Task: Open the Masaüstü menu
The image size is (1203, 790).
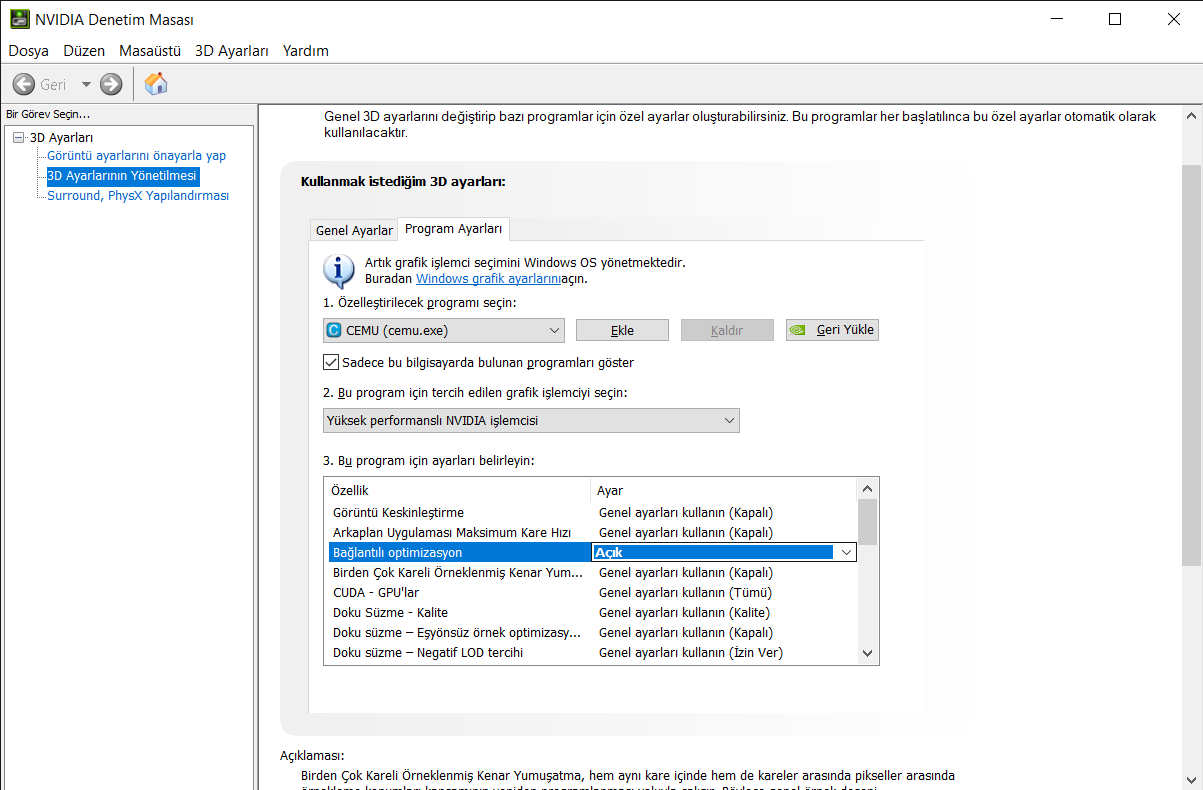Action: pos(150,50)
